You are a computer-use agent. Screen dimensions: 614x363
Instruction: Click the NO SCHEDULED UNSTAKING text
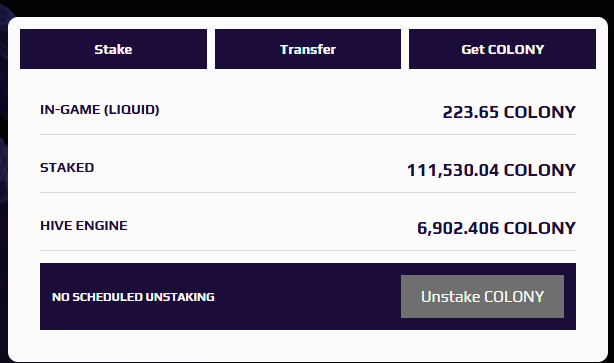(x=133, y=297)
